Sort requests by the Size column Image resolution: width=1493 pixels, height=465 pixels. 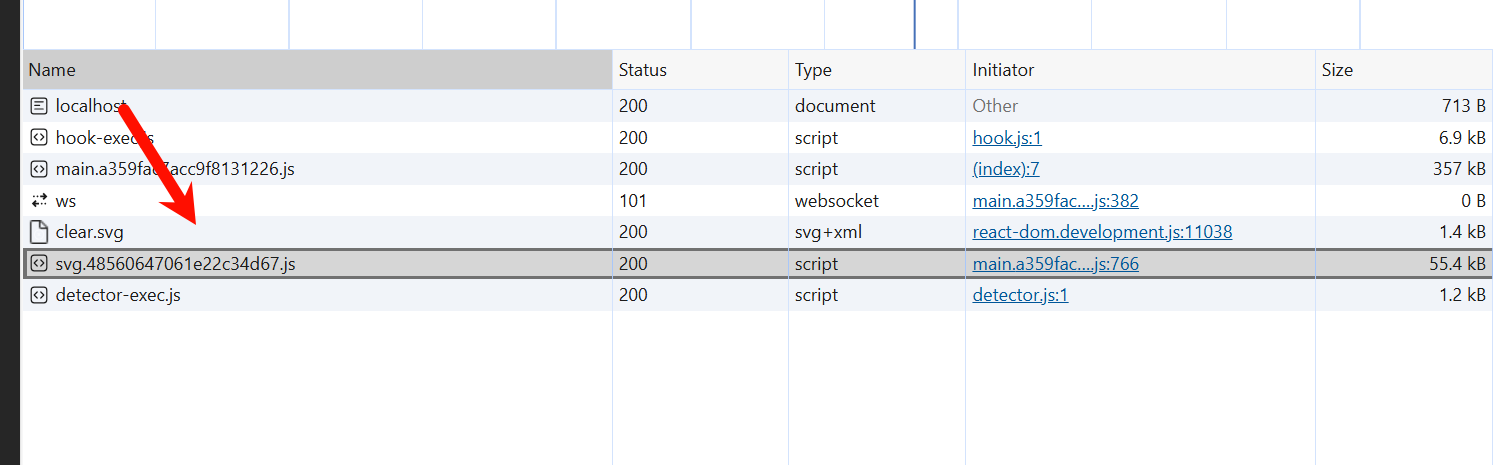pos(1337,70)
